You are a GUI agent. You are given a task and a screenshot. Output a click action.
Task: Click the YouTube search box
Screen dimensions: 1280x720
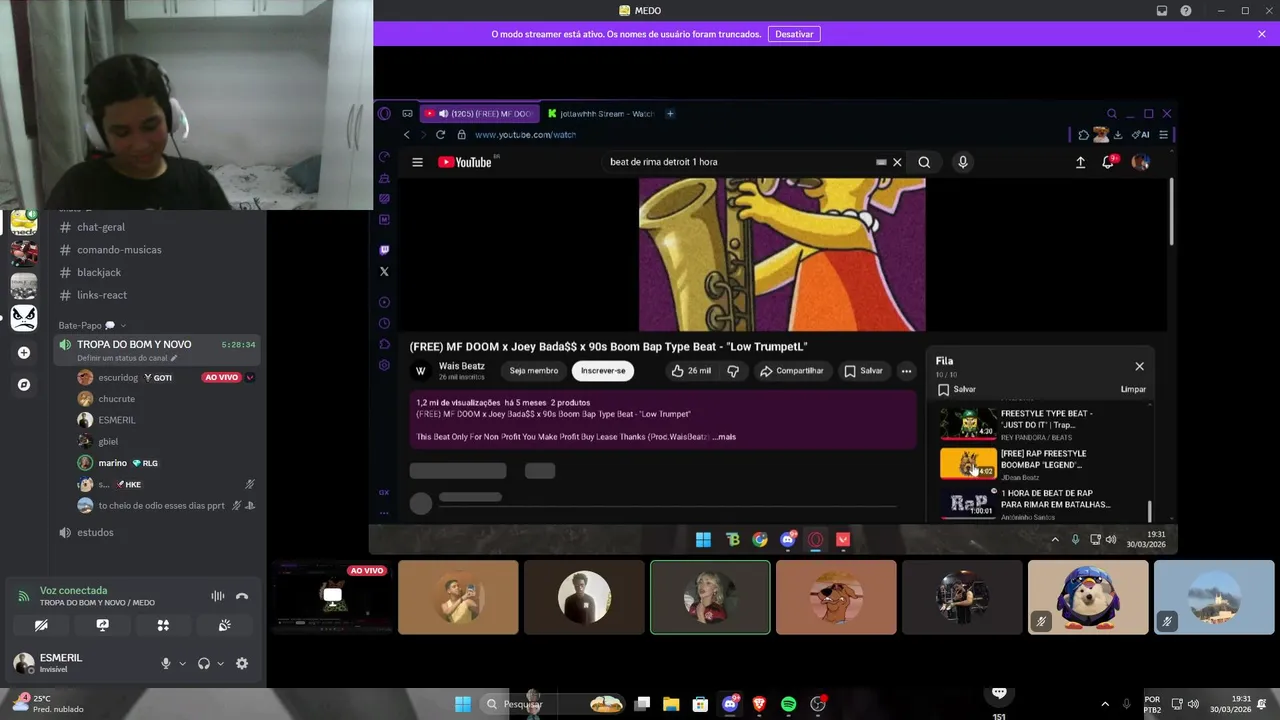point(740,162)
